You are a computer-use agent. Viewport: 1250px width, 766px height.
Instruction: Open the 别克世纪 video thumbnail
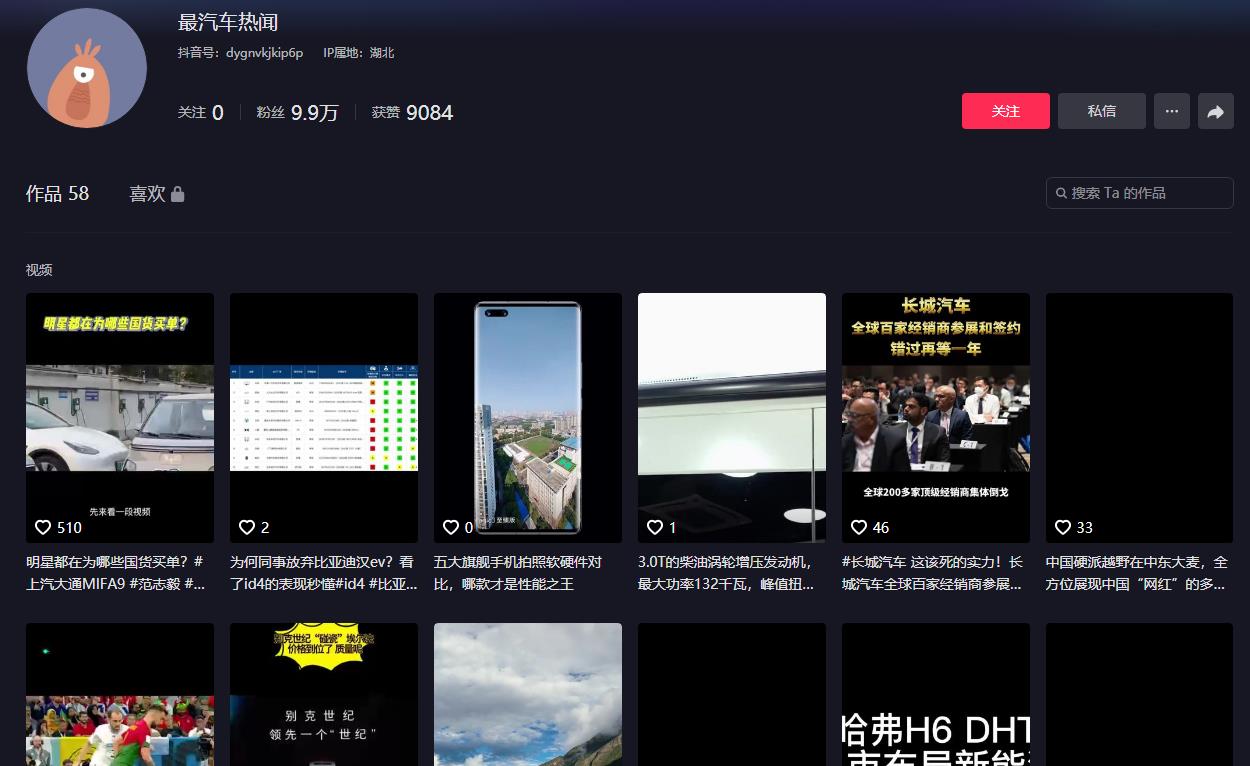tap(324, 695)
